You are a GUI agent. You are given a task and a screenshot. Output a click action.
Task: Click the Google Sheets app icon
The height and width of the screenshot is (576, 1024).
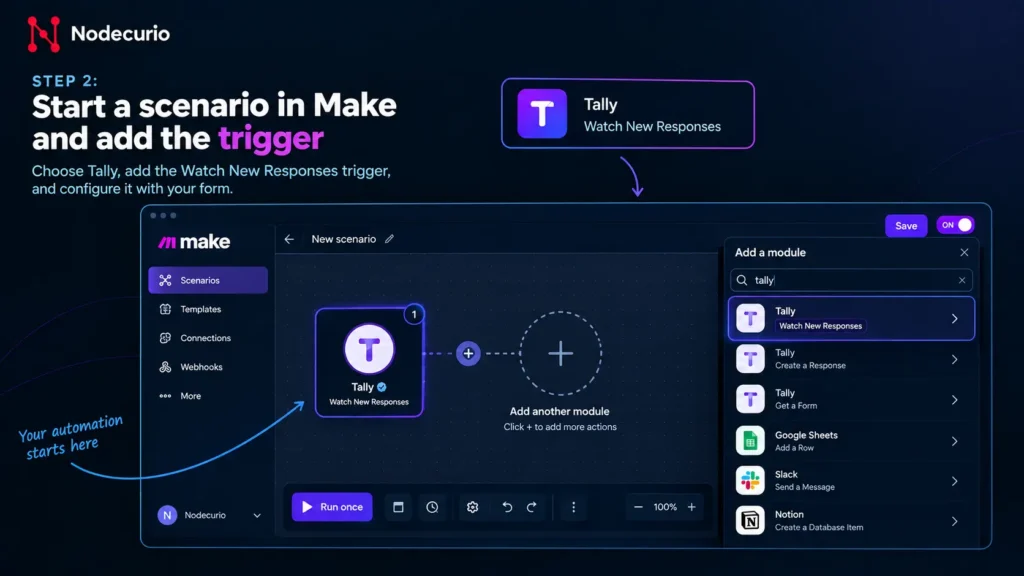coord(750,441)
